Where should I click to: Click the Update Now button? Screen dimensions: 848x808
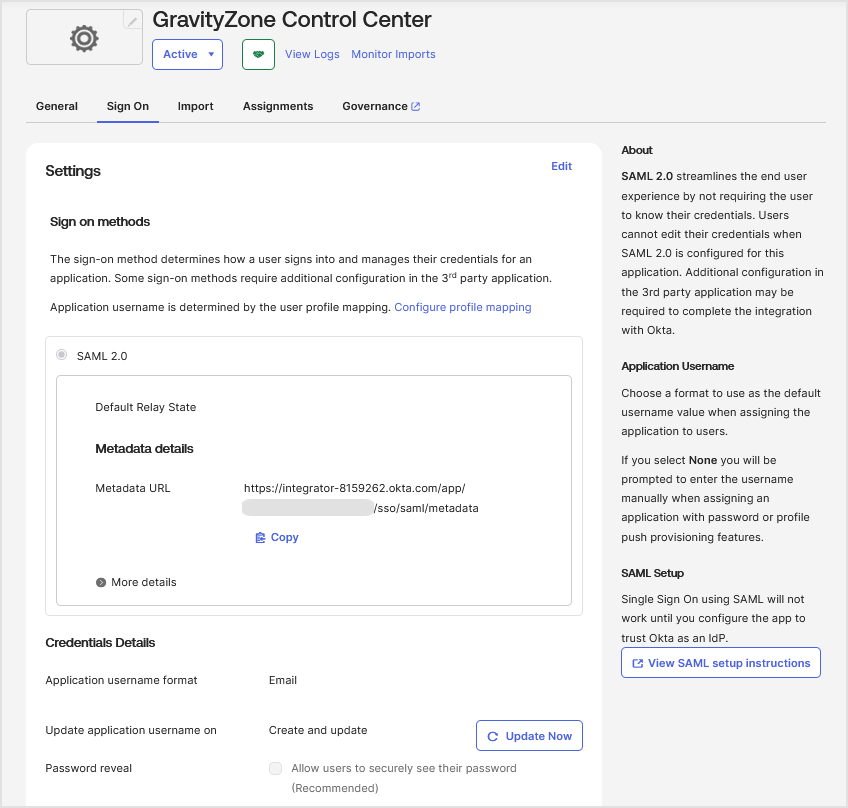pyautogui.click(x=529, y=736)
